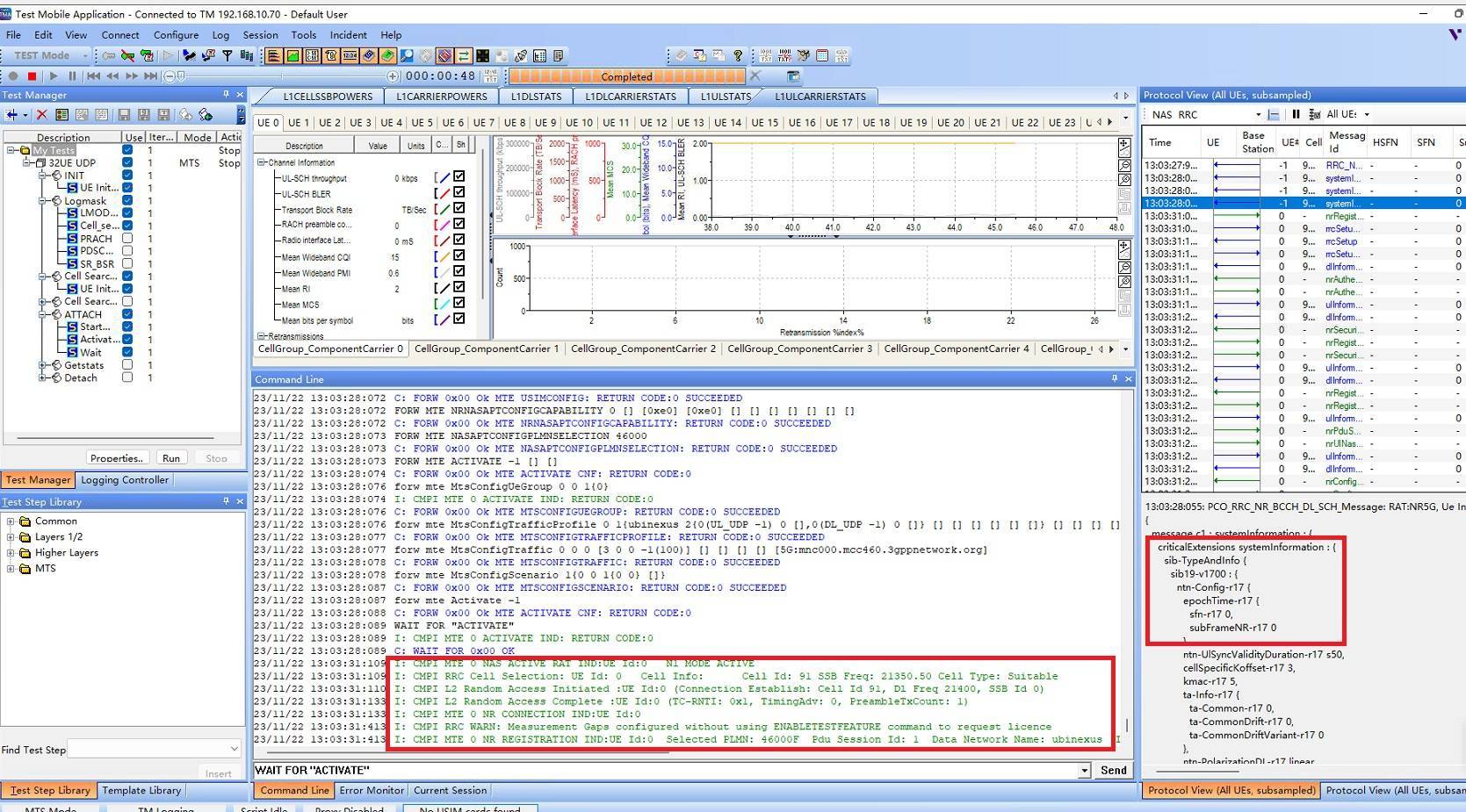Uncheck Use checkbox for ATTACH row
The width and height of the screenshot is (1466, 812).
127,314
